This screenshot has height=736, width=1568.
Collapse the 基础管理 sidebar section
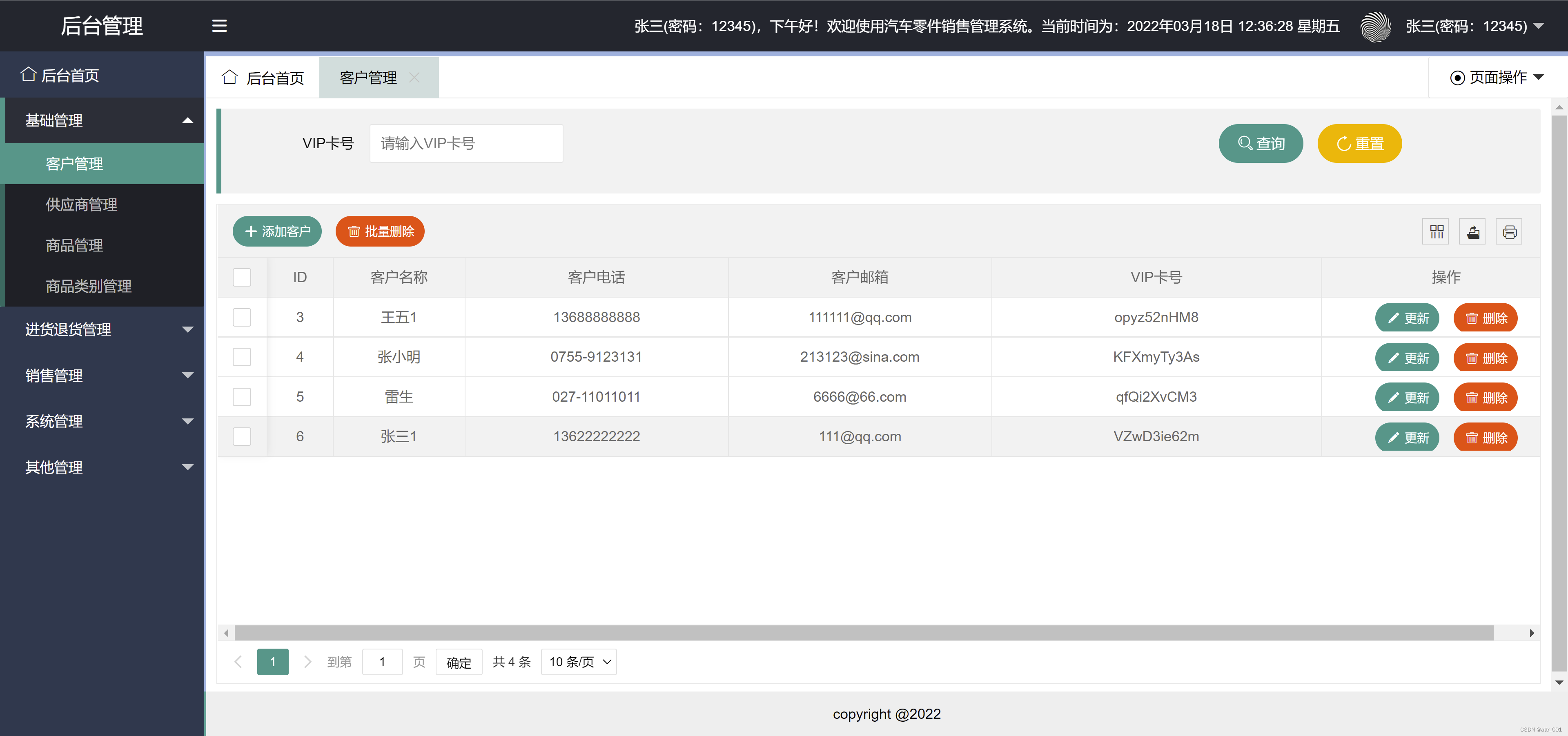tap(103, 120)
